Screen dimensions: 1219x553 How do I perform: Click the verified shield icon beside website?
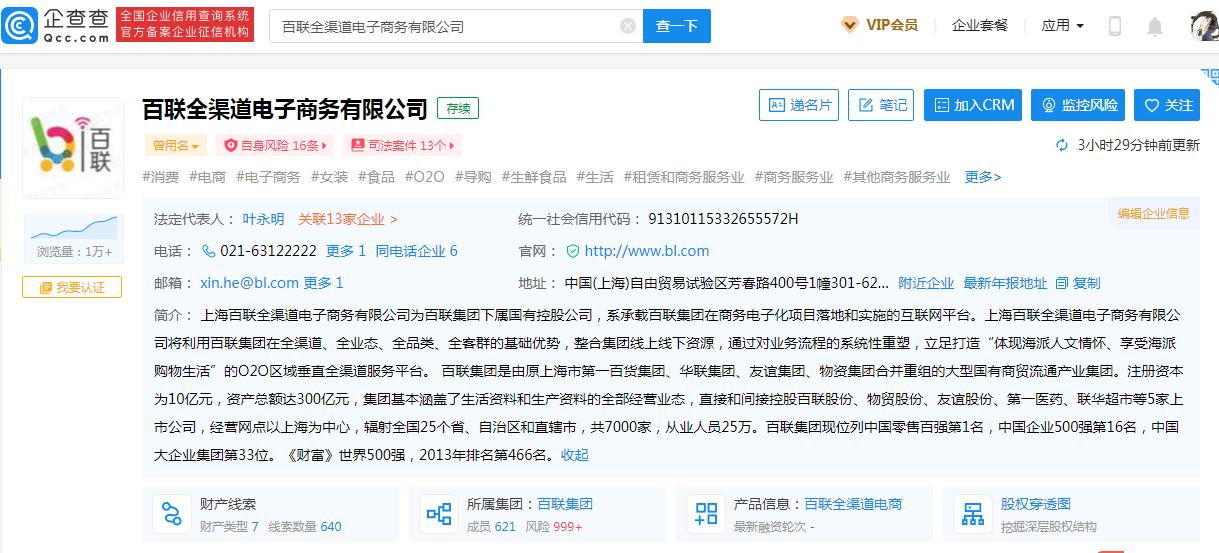(573, 251)
